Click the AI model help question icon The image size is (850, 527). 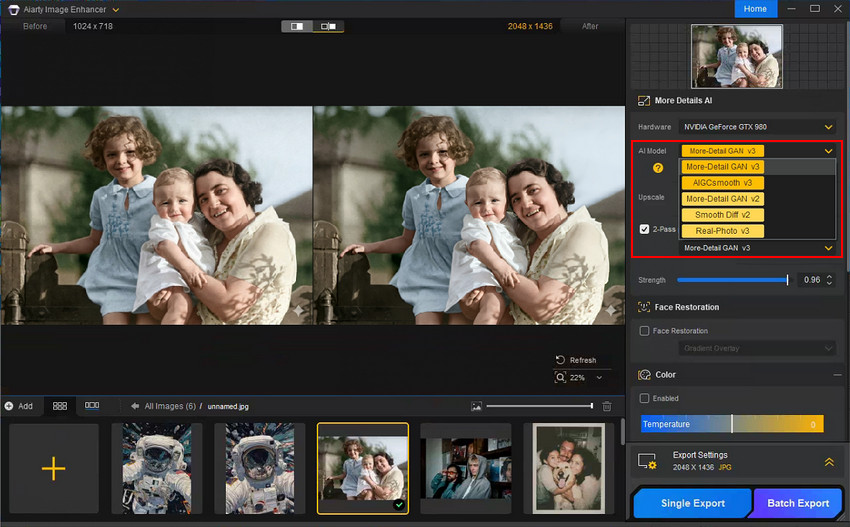point(658,168)
